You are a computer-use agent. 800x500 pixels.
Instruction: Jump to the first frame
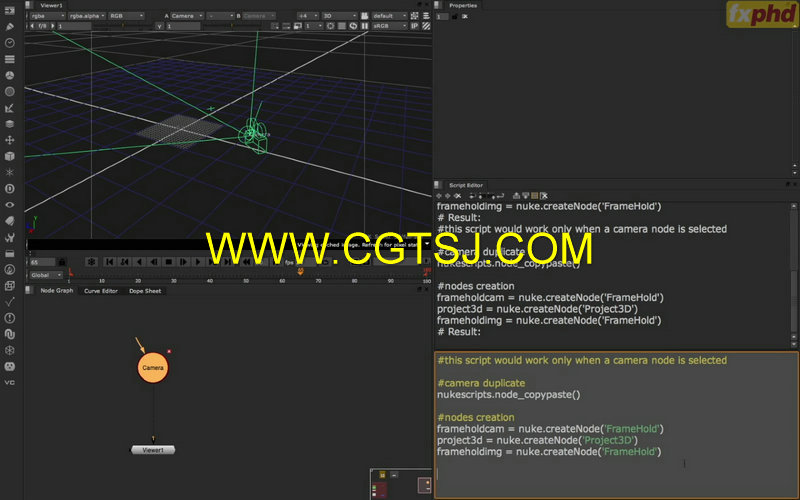(109, 262)
